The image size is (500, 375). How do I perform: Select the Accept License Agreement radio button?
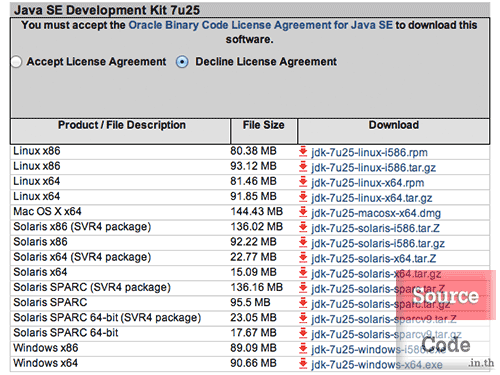(16, 62)
